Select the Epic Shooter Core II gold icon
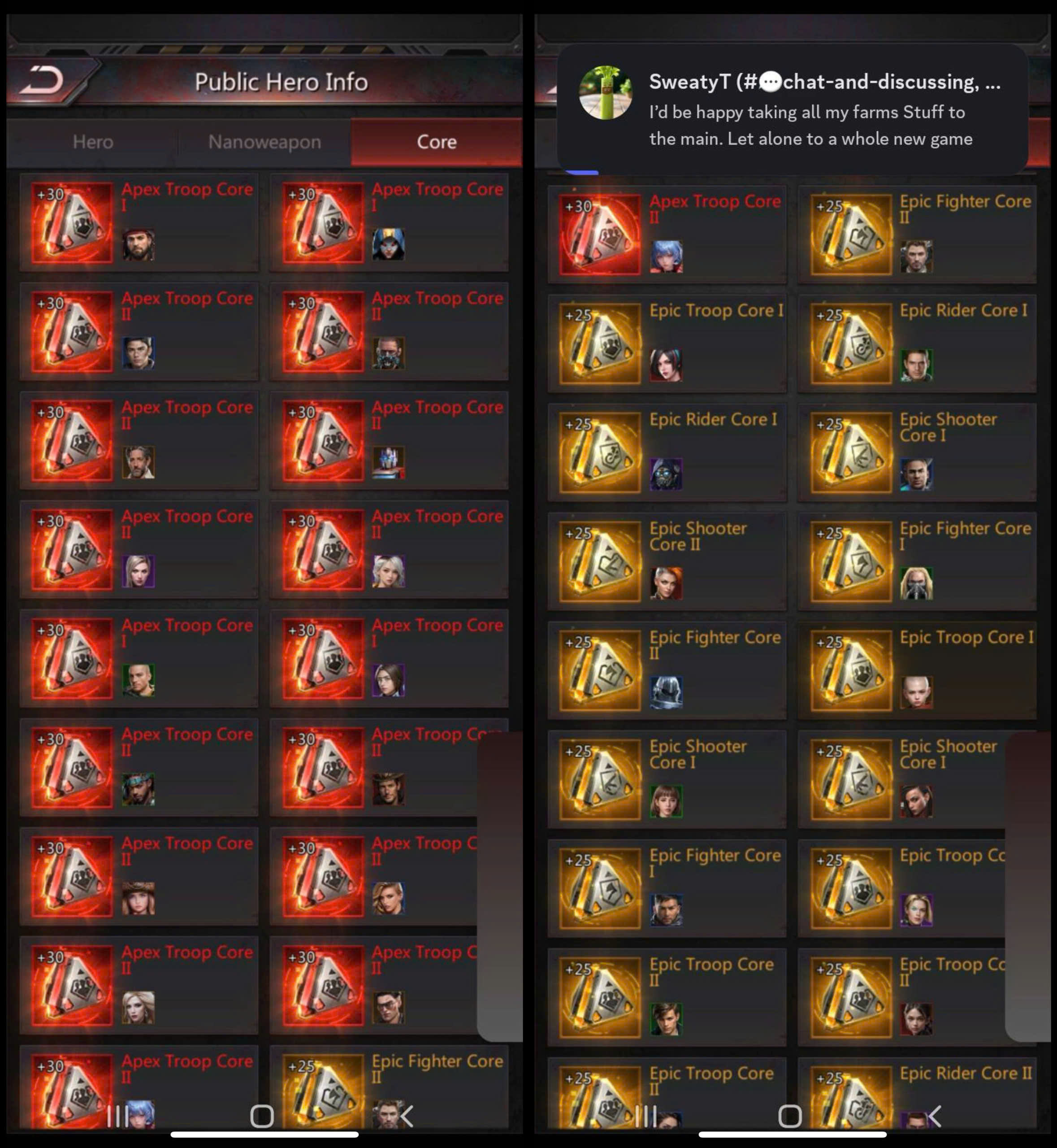The width and height of the screenshot is (1057, 1148). tap(600, 561)
